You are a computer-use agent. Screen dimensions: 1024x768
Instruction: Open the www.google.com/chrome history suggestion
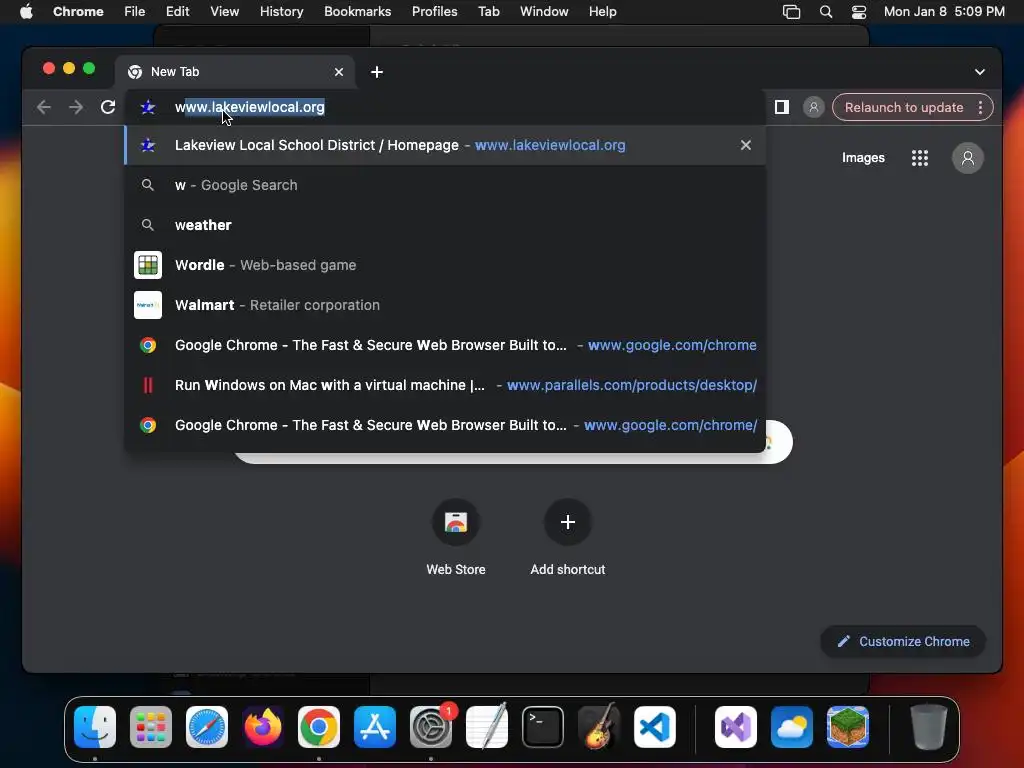click(x=445, y=345)
